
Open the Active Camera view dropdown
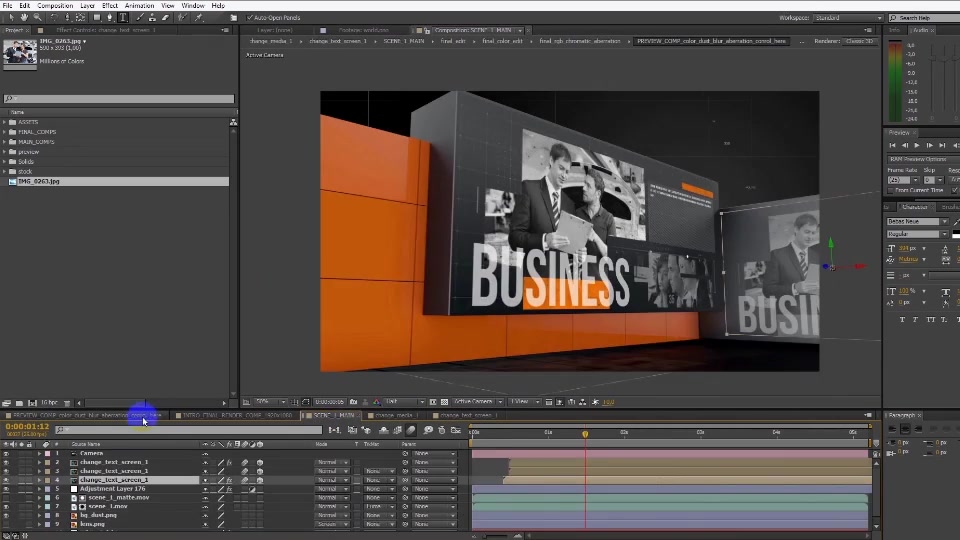478,402
